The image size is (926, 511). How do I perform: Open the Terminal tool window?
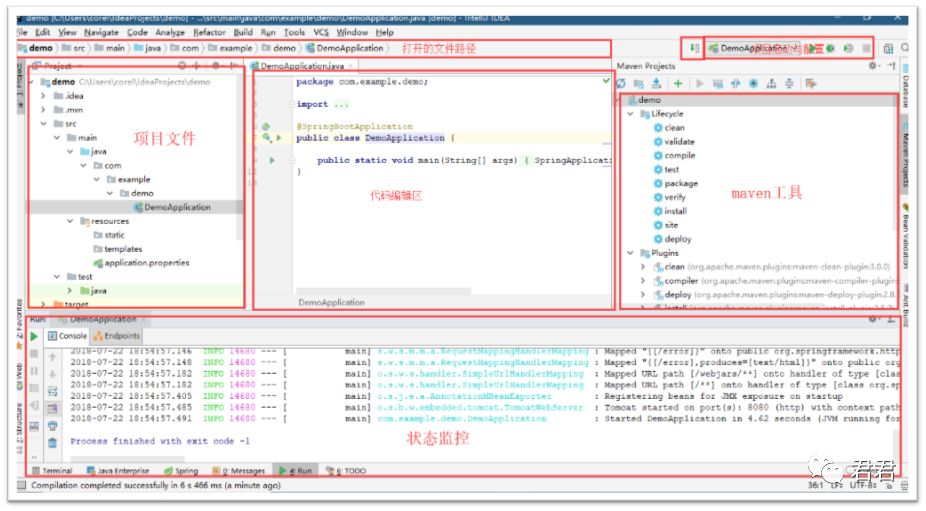[52, 471]
